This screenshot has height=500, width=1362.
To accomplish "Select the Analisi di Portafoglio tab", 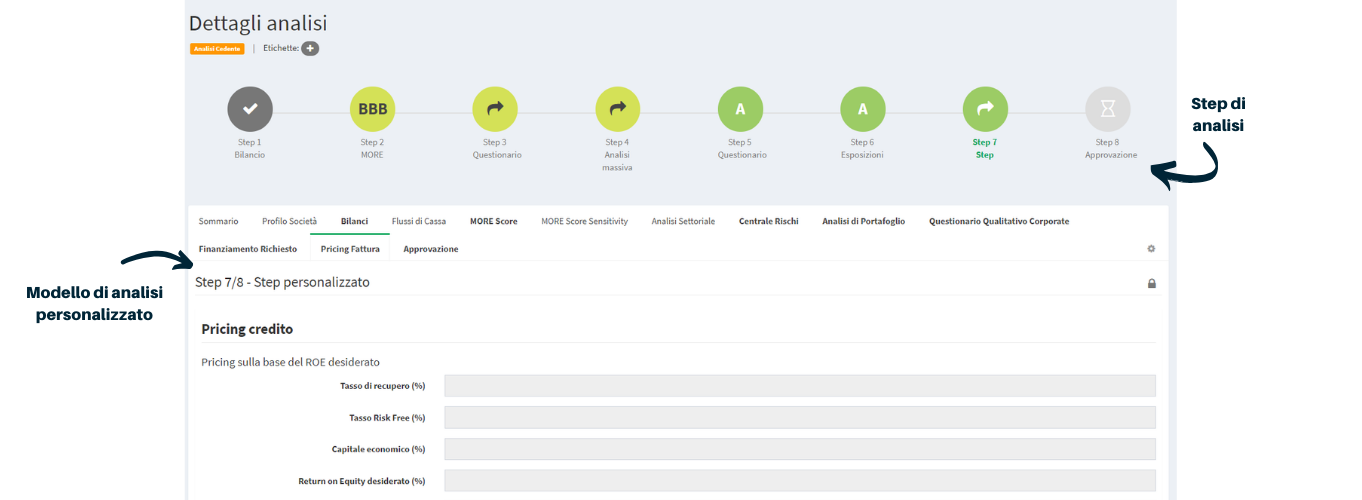I will (x=864, y=221).
